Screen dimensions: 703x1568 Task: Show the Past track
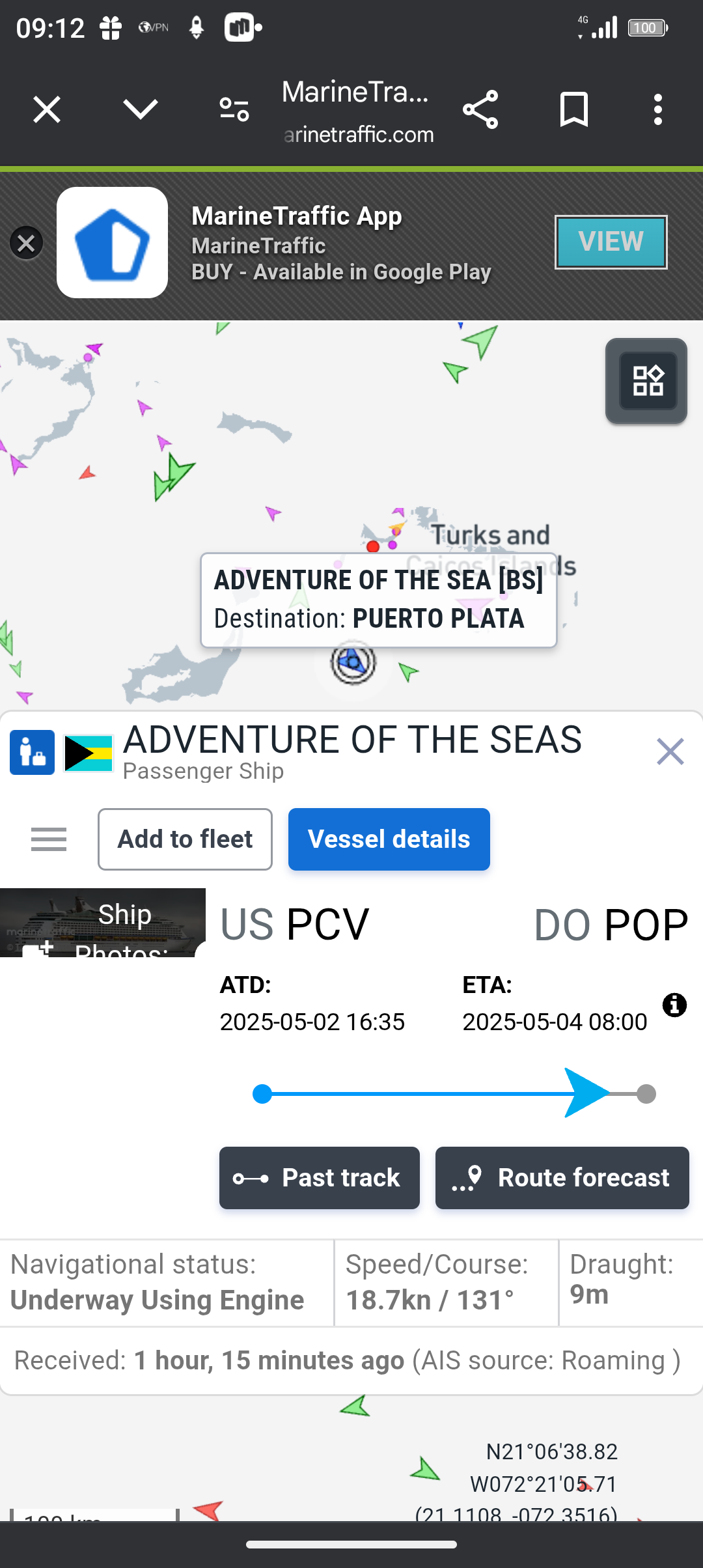pyautogui.click(x=319, y=1178)
